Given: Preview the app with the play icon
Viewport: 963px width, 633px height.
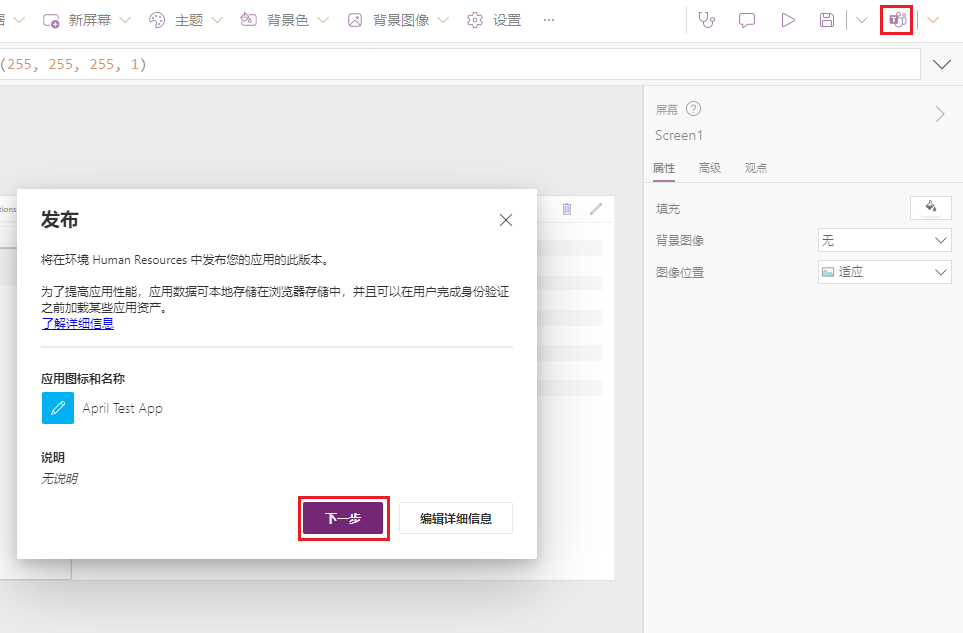Looking at the screenshot, I should pyautogui.click(x=788, y=20).
